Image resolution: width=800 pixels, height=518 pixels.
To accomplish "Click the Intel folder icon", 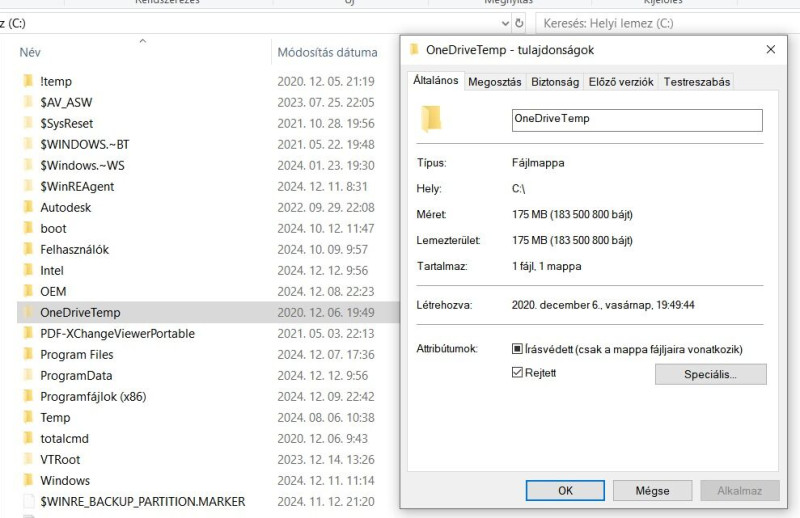I will point(28,270).
